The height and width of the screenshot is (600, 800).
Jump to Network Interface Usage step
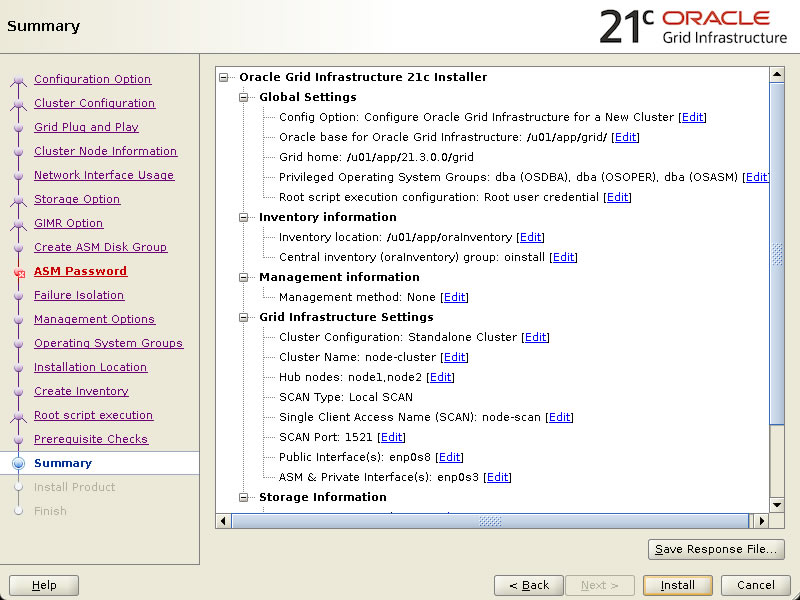point(104,175)
